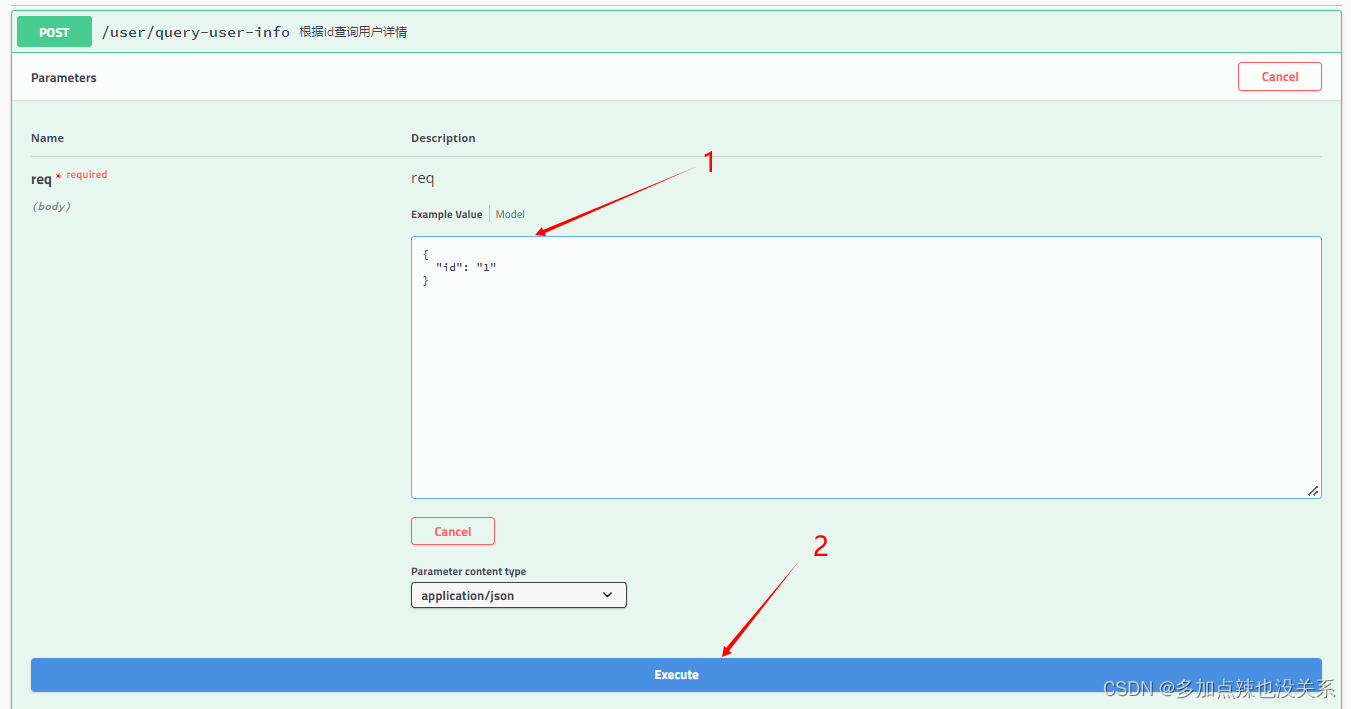Click the green POST method badge
The height and width of the screenshot is (709, 1351).
pos(54,32)
